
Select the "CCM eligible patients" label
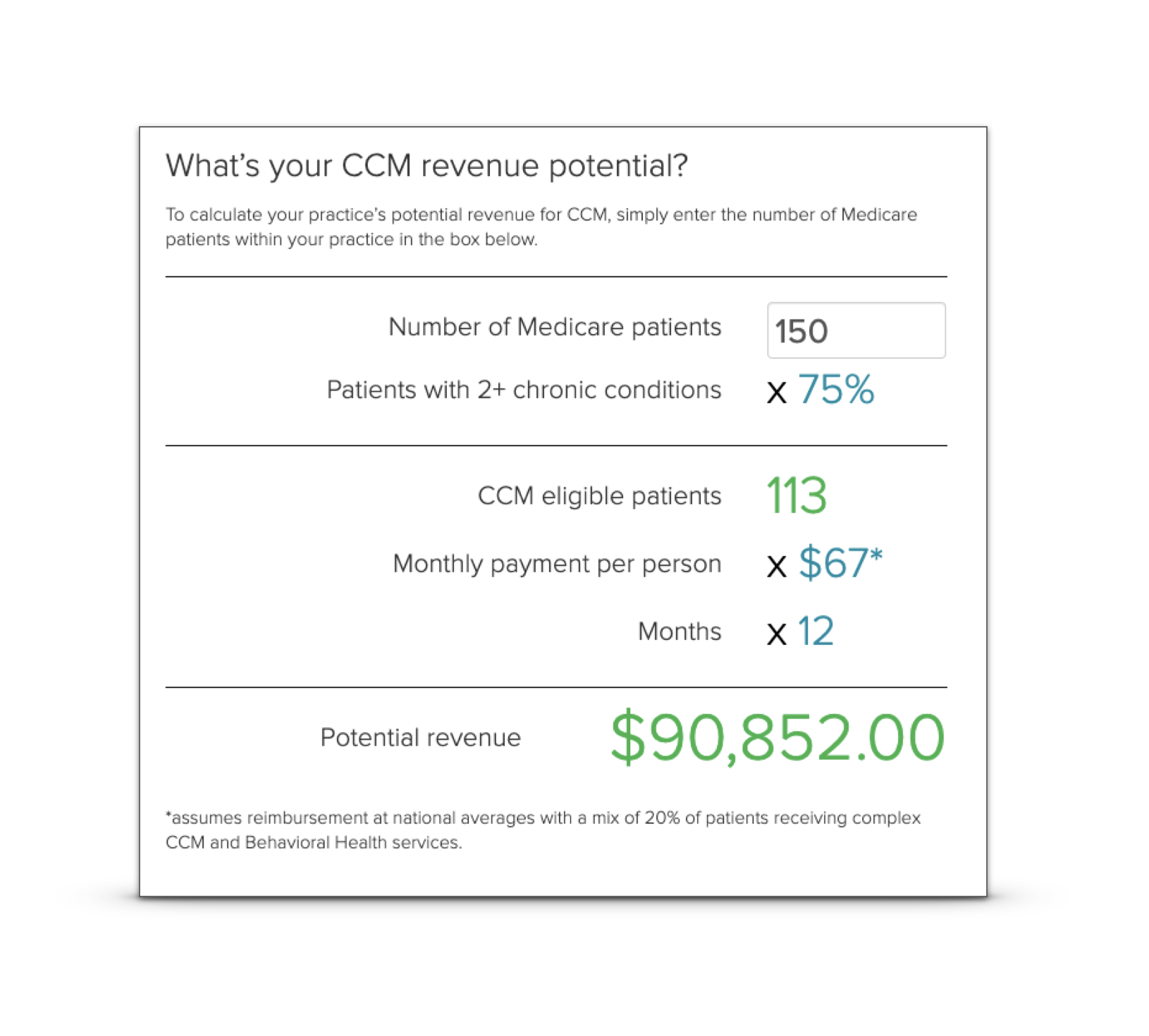pyautogui.click(x=599, y=495)
